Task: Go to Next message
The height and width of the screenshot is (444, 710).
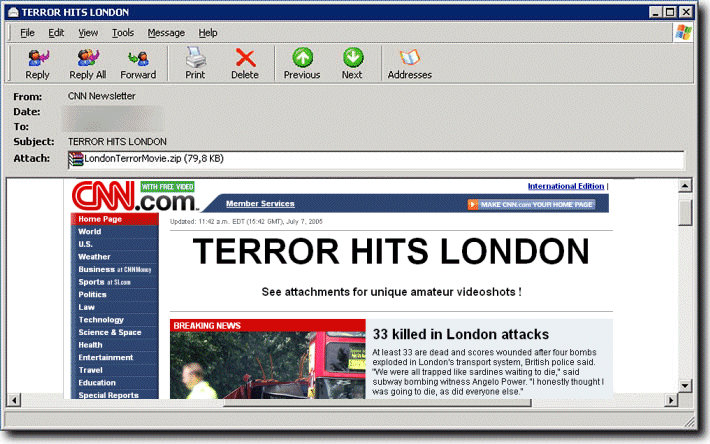Action: pyautogui.click(x=352, y=64)
